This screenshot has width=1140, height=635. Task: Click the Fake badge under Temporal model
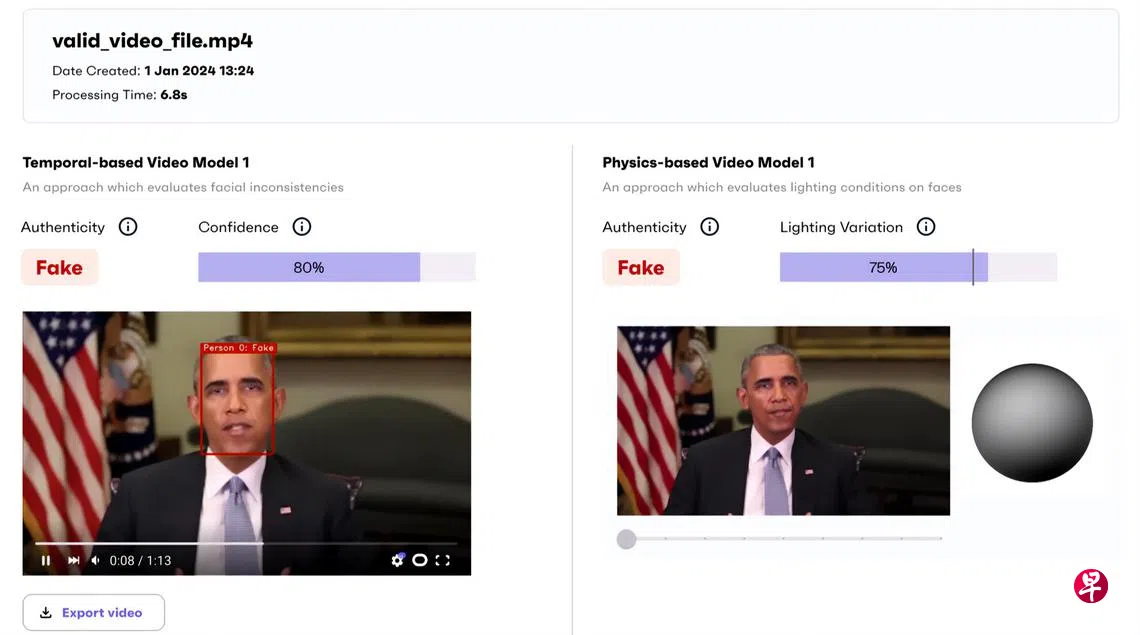click(60, 267)
